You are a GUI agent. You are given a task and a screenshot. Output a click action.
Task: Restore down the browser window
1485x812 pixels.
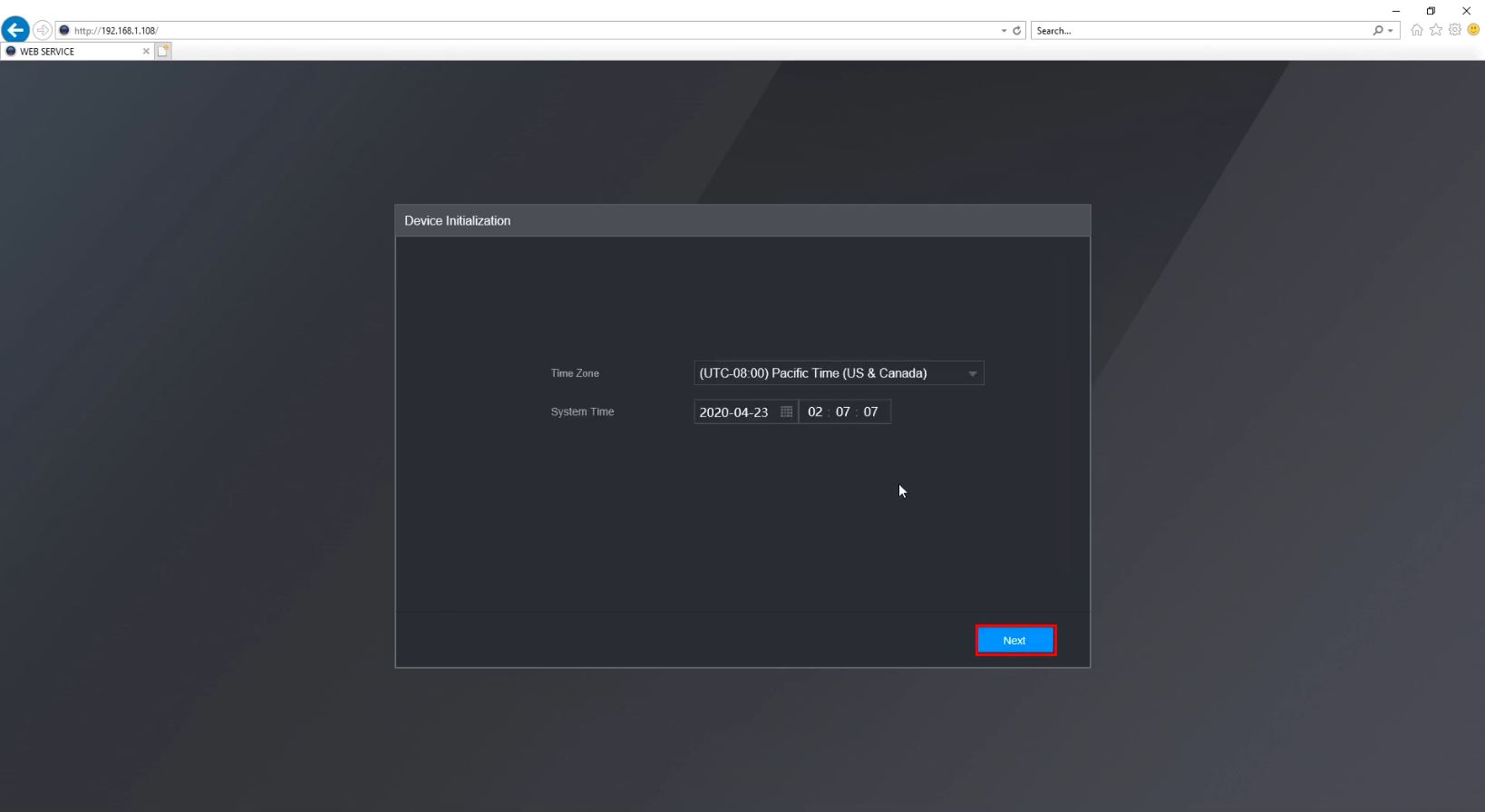pyautogui.click(x=1431, y=11)
